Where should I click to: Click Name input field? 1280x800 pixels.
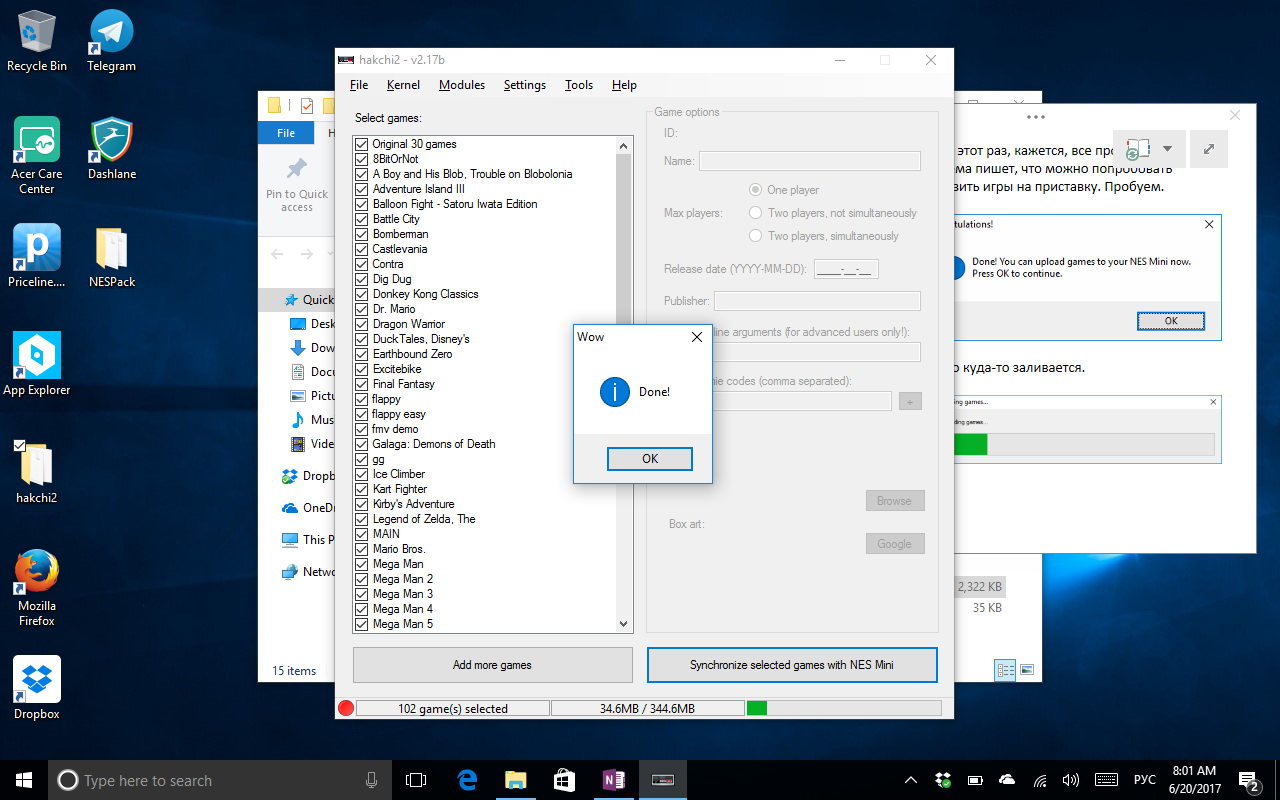click(x=809, y=161)
